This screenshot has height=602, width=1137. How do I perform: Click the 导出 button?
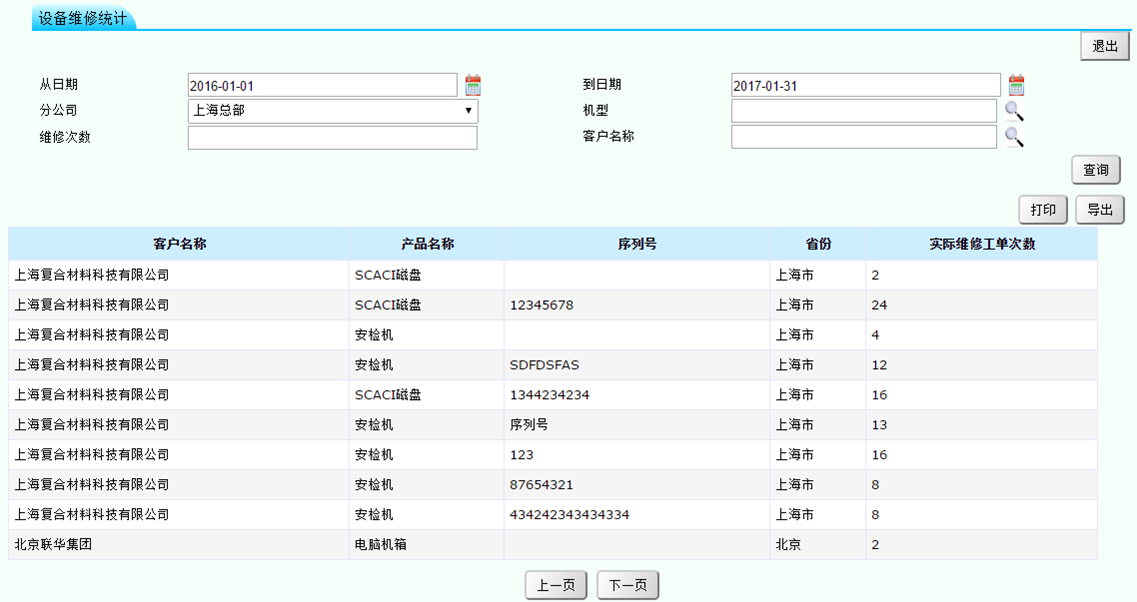pyautogui.click(x=1099, y=210)
